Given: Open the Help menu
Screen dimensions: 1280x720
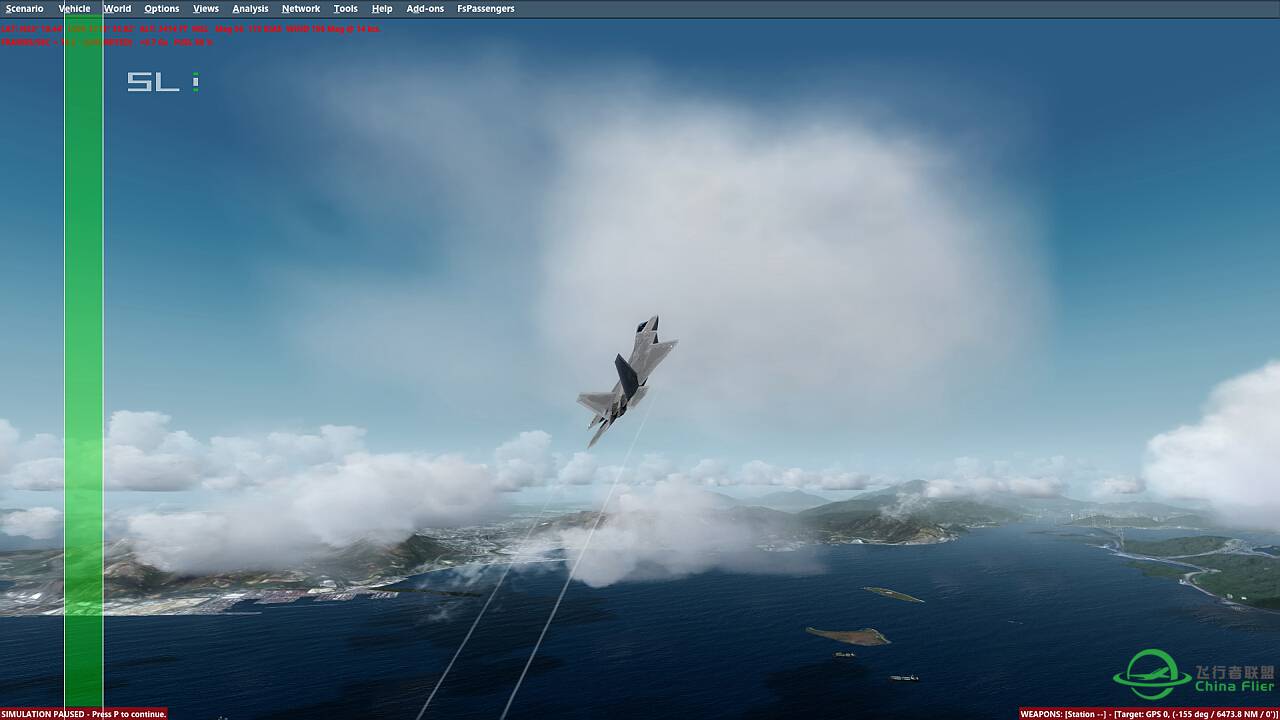Looking at the screenshot, I should pyautogui.click(x=382, y=9).
